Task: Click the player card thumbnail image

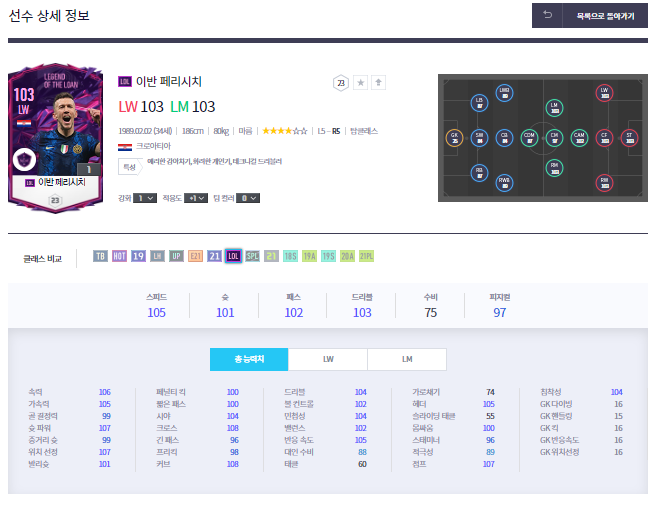Action: point(55,138)
